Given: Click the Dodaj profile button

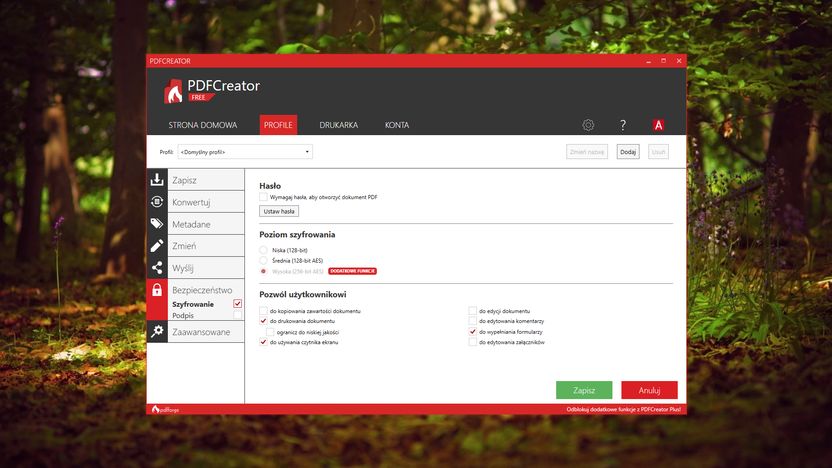Looking at the screenshot, I should pyautogui.click(x=628, y=152).
